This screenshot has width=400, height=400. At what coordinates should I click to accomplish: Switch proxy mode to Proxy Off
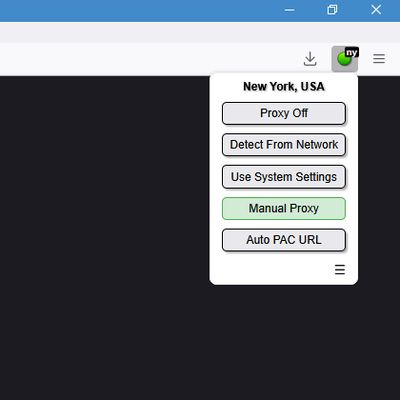pos(284,113)
